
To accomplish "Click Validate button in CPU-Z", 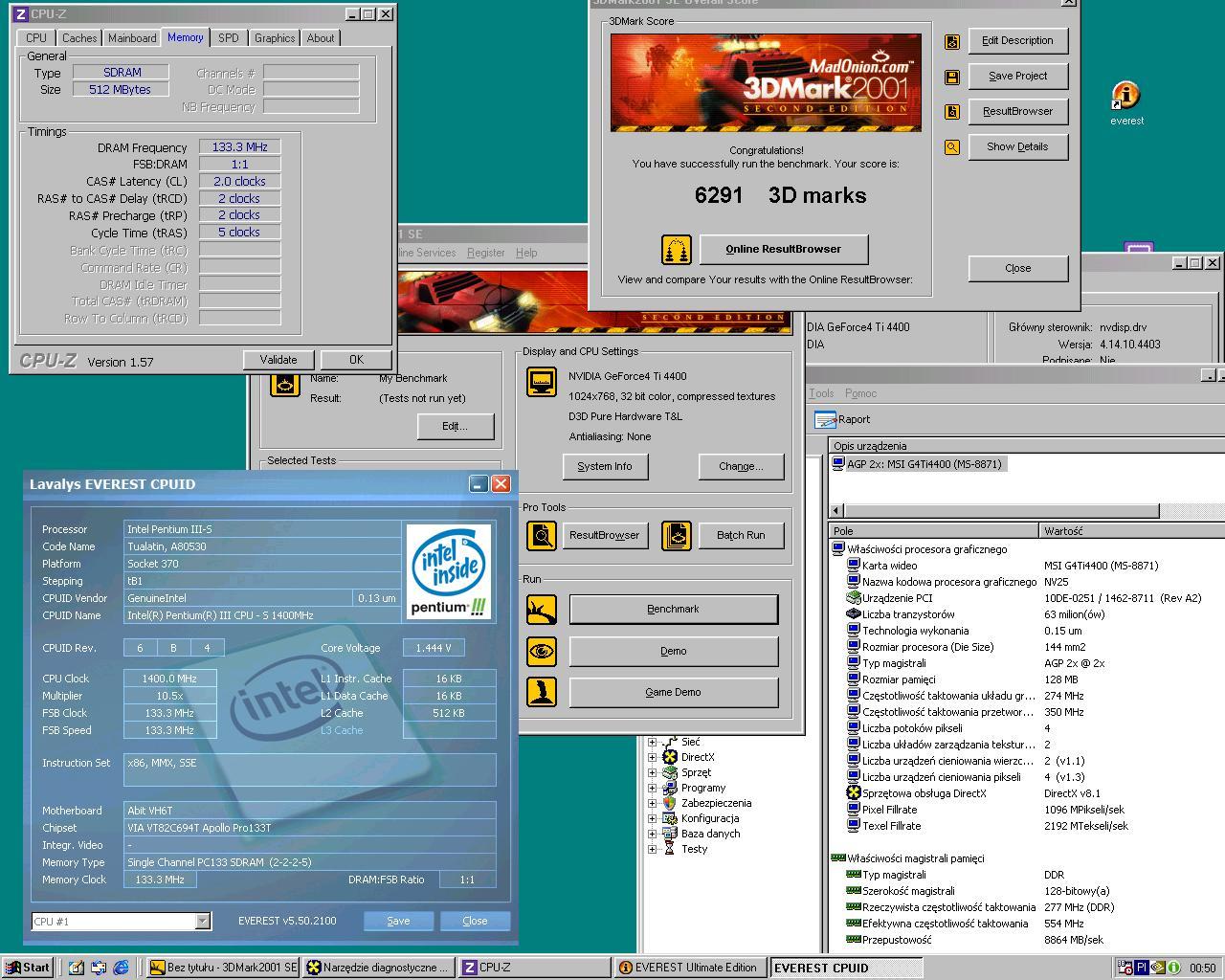I will point(278,360).
